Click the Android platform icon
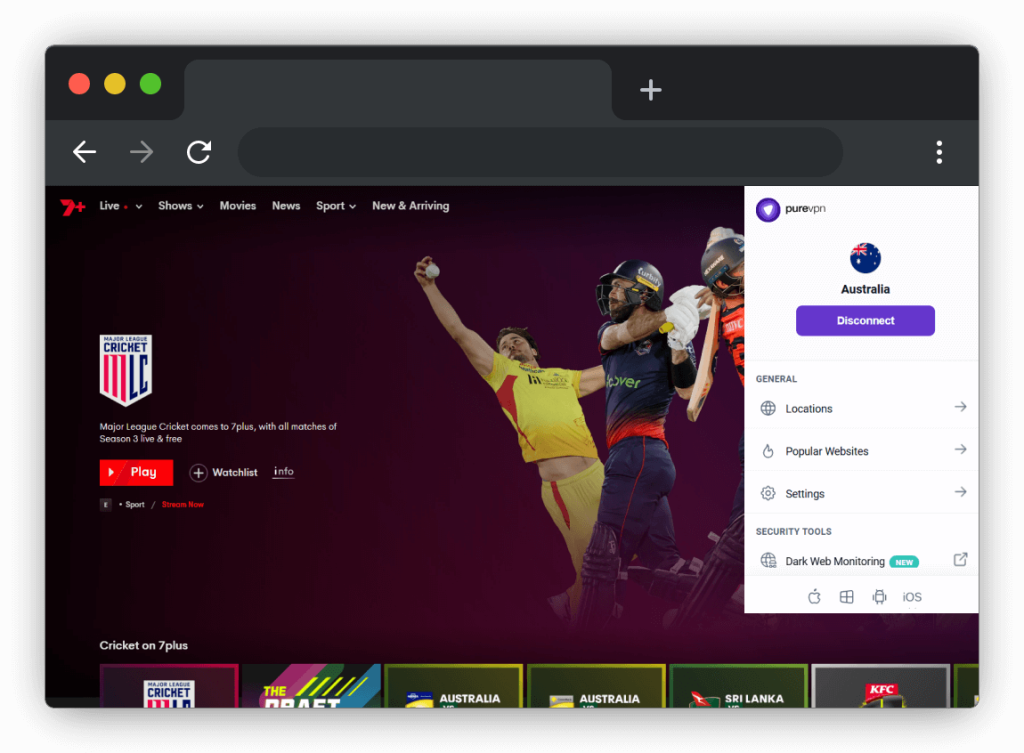 tap(879, 597)
